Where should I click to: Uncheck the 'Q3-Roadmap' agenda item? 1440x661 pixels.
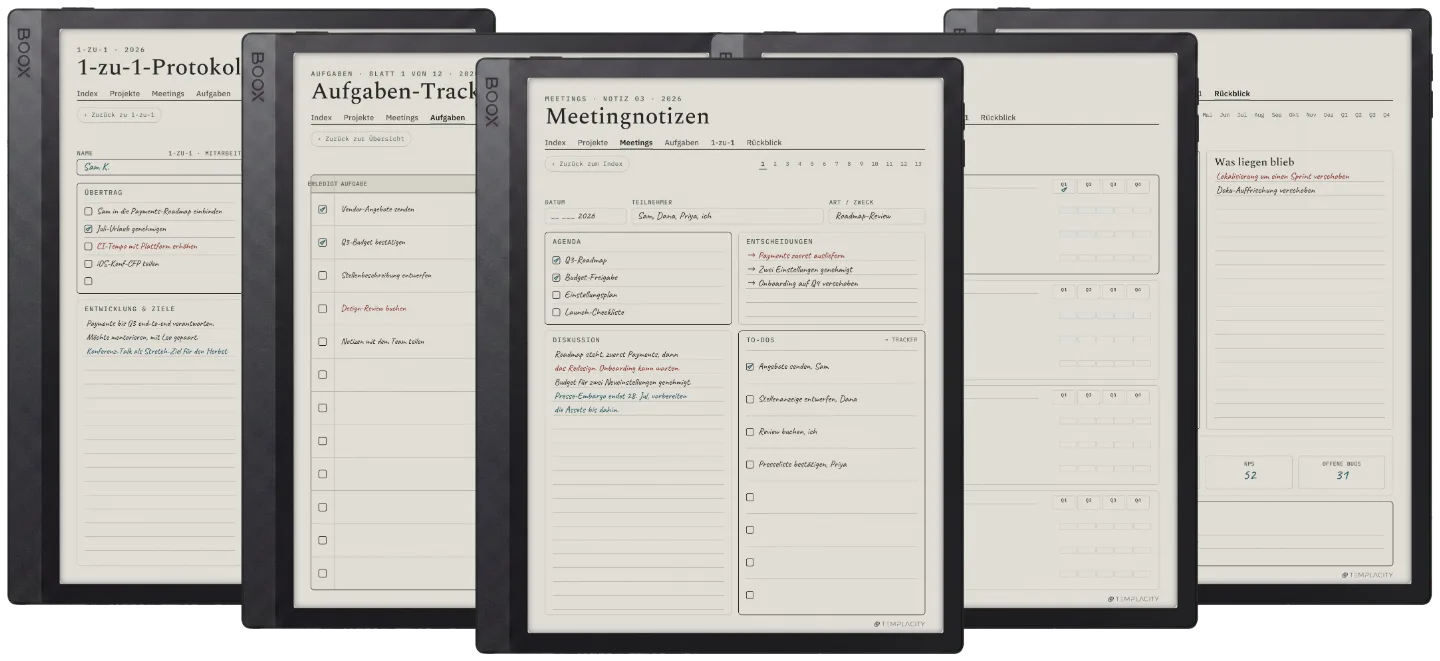[556, 260]
